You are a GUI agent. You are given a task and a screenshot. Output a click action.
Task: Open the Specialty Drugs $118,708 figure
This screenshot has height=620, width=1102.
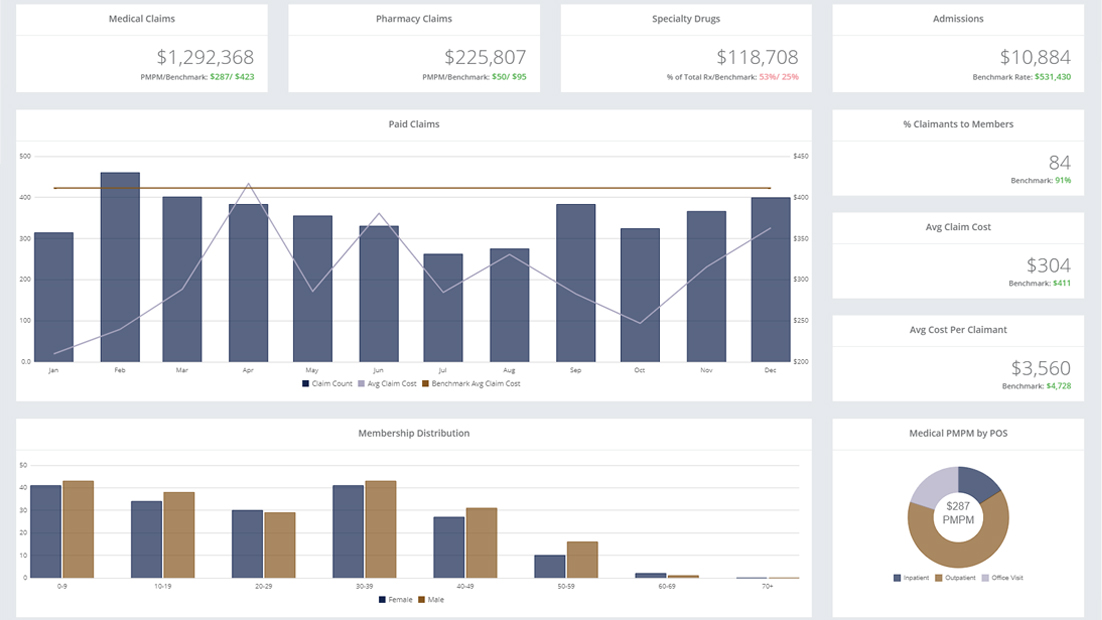coord(757,58)
